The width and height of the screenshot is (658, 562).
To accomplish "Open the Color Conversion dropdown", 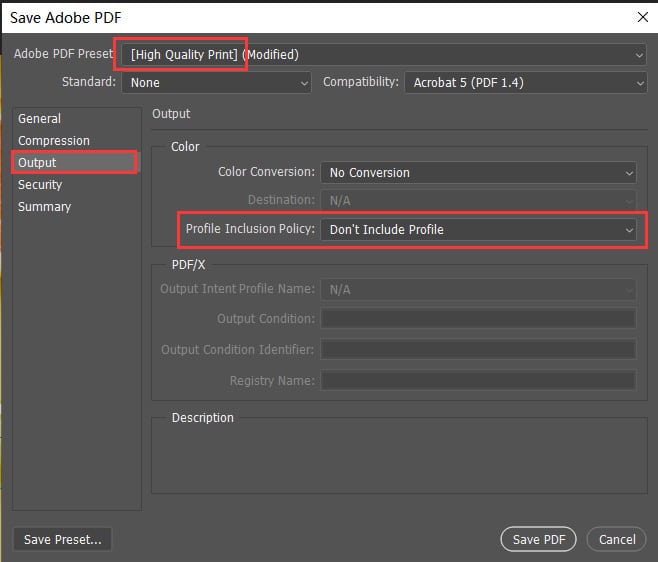I will pyautogui.click(x=478, y=173).
